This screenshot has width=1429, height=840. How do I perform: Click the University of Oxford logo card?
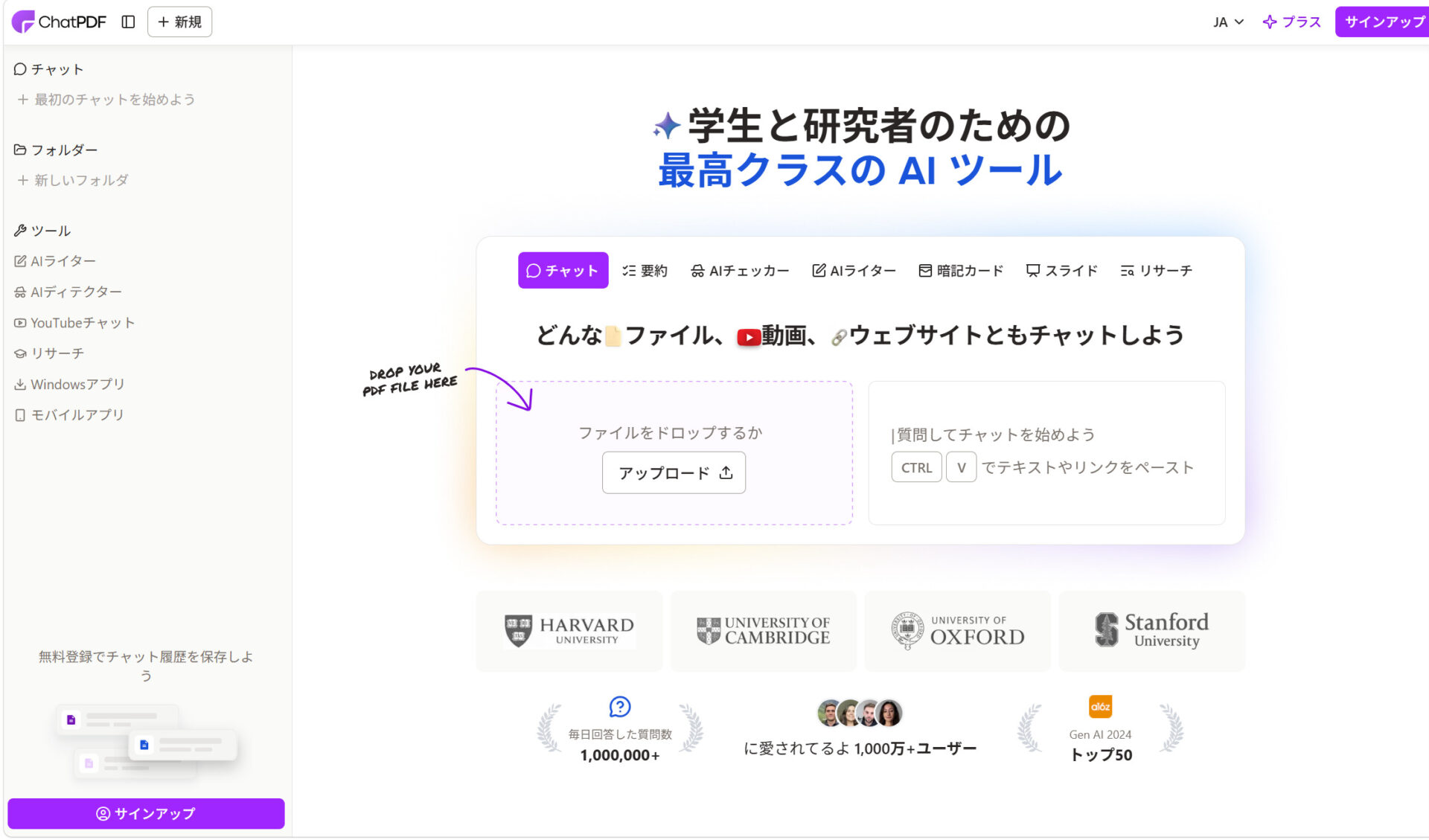click(958, 631)
